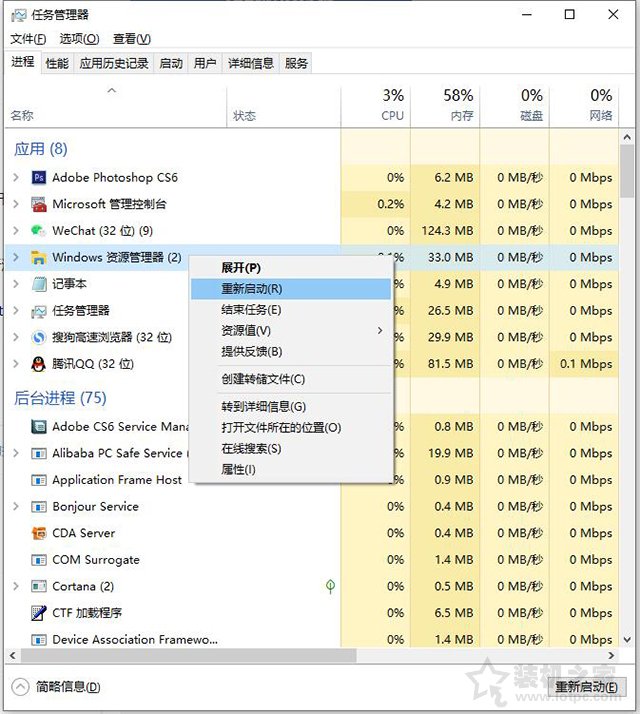Expand the Microsoft 管理控制台 row

pos(16,204)
